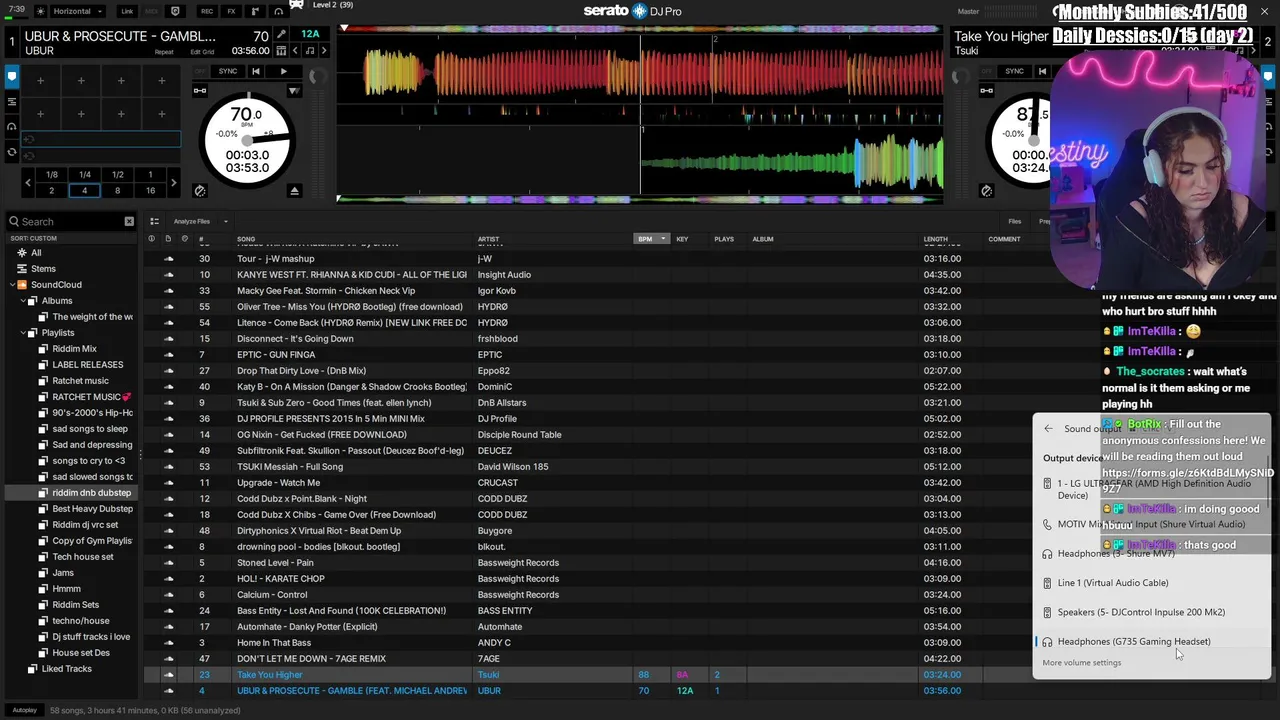1280x720 pixels.
Task: Click deck 1 keylock link icon
Action: 200,91
